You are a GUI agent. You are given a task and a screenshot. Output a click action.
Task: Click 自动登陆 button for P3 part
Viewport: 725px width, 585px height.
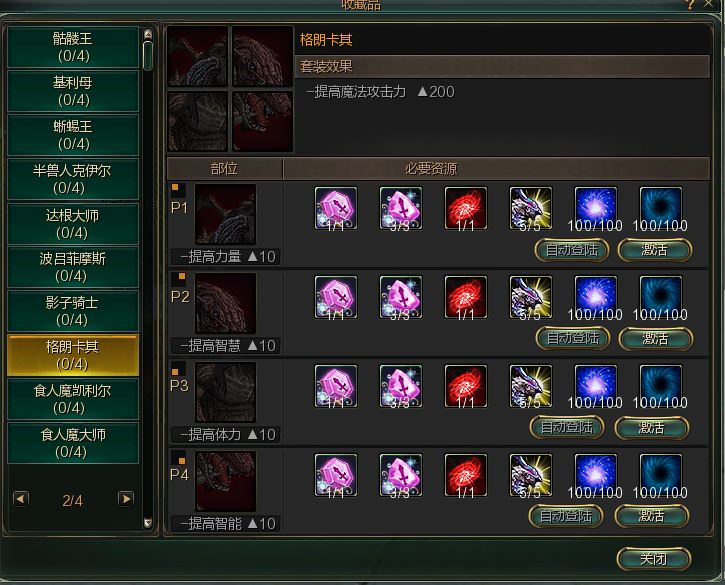click(567, 427)
